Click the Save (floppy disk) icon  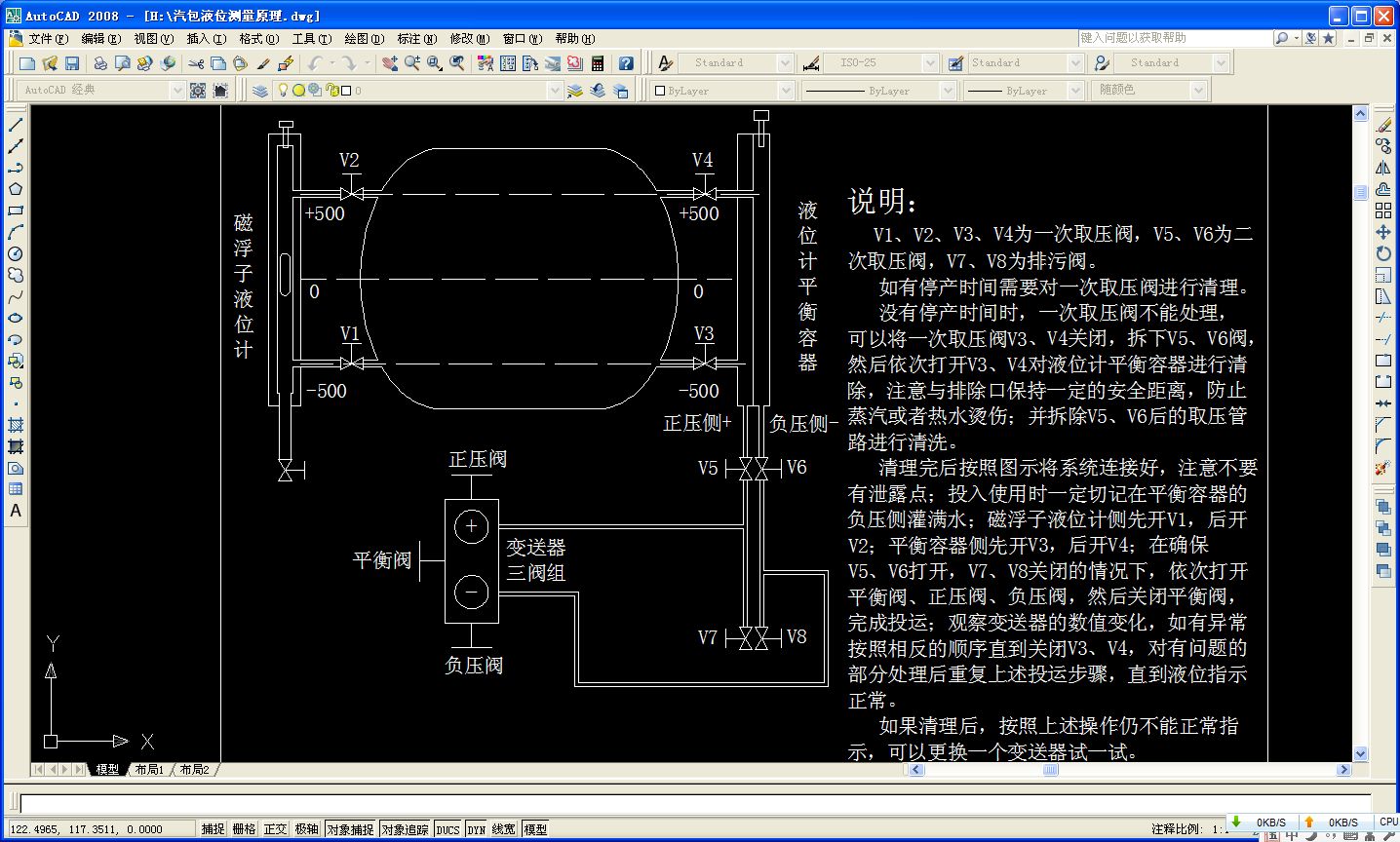[x=72, y=63]
